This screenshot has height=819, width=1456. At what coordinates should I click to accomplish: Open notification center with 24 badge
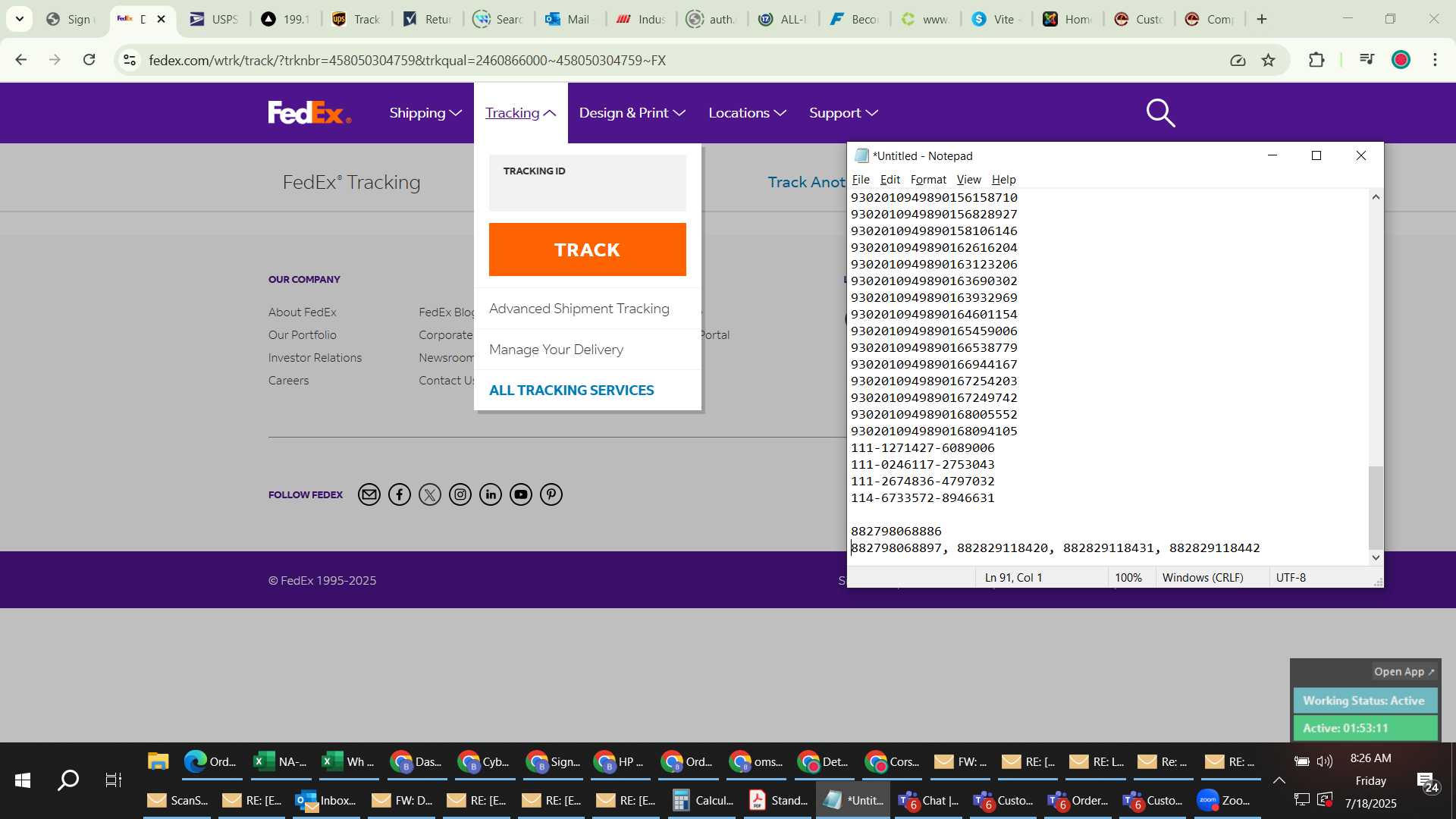tap(1426, 783)
